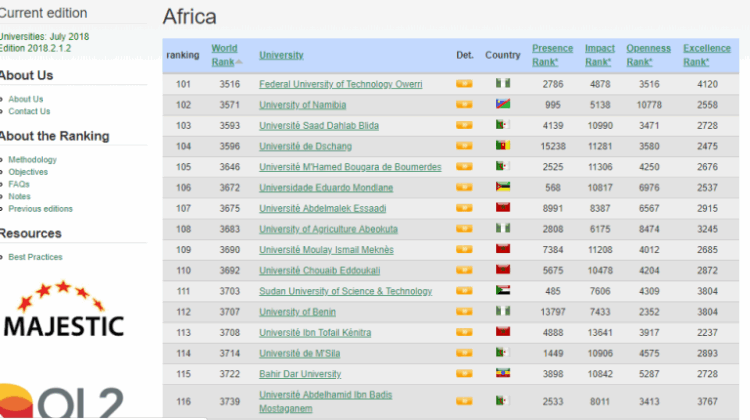Sort table by Impact Rank
Screen dimensions: 750x420
coord(600,55)
